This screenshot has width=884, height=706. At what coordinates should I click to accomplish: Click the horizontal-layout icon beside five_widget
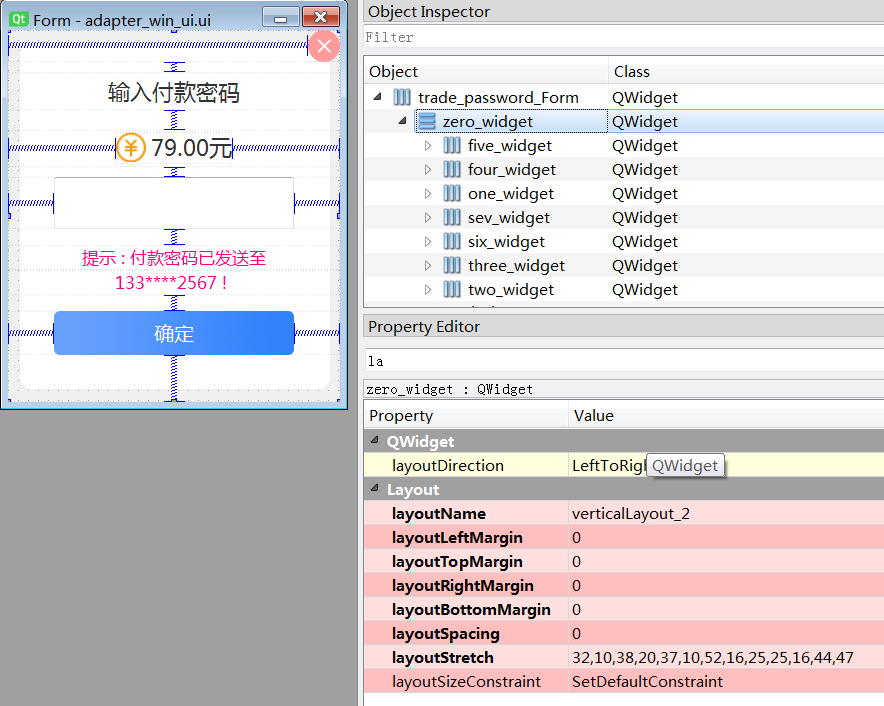pos(454,145)
